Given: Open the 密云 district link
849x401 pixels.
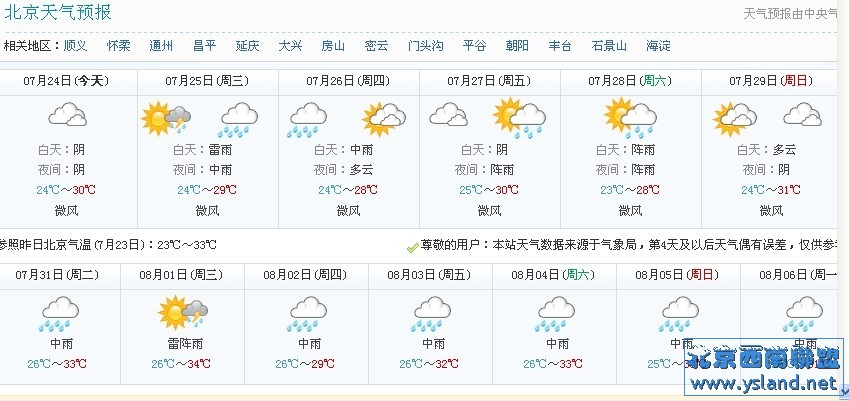Looking at the screenshot, I should 376,46.
